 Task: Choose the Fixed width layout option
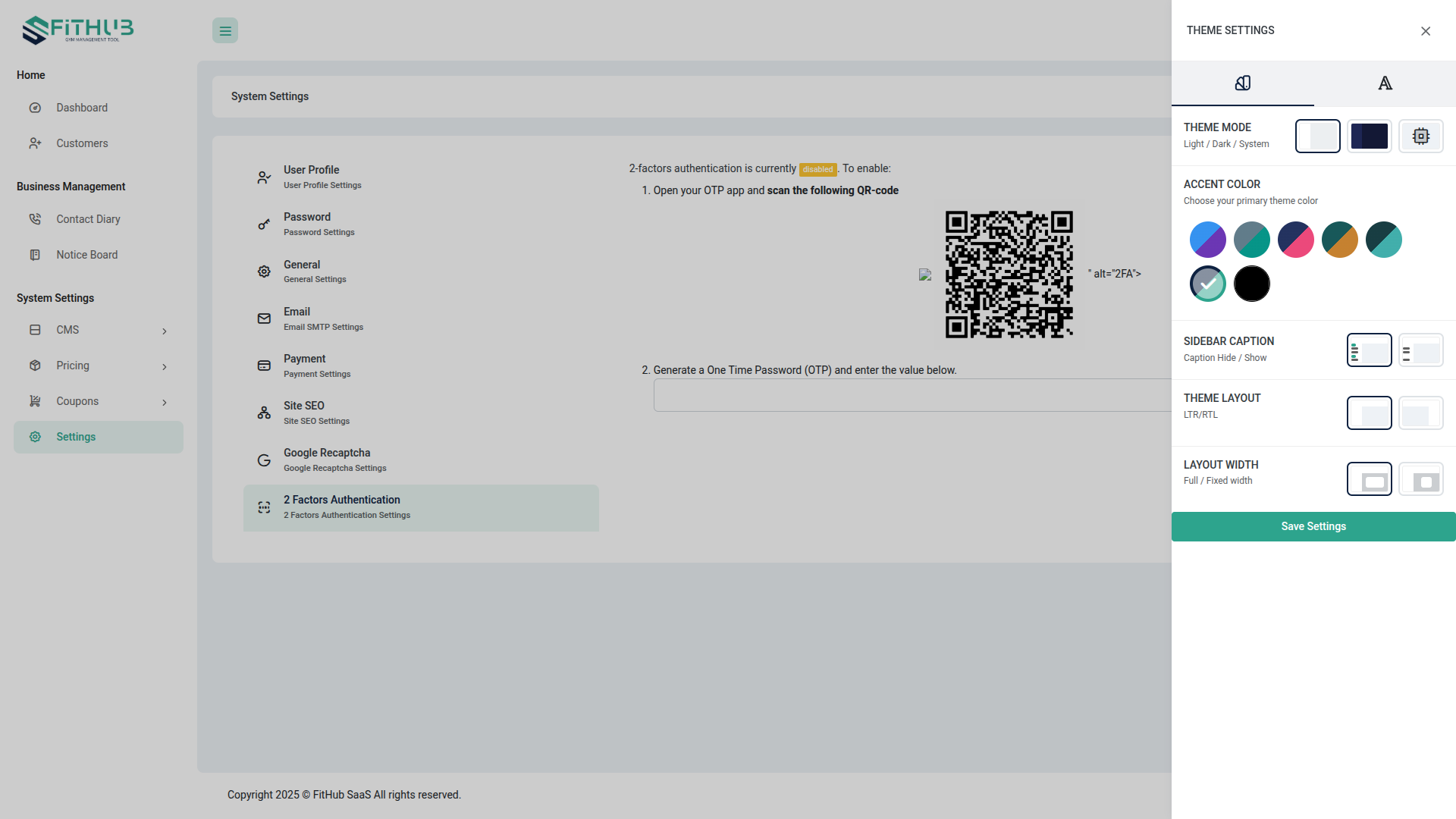pyautogui.click(x=1420, y=480)
